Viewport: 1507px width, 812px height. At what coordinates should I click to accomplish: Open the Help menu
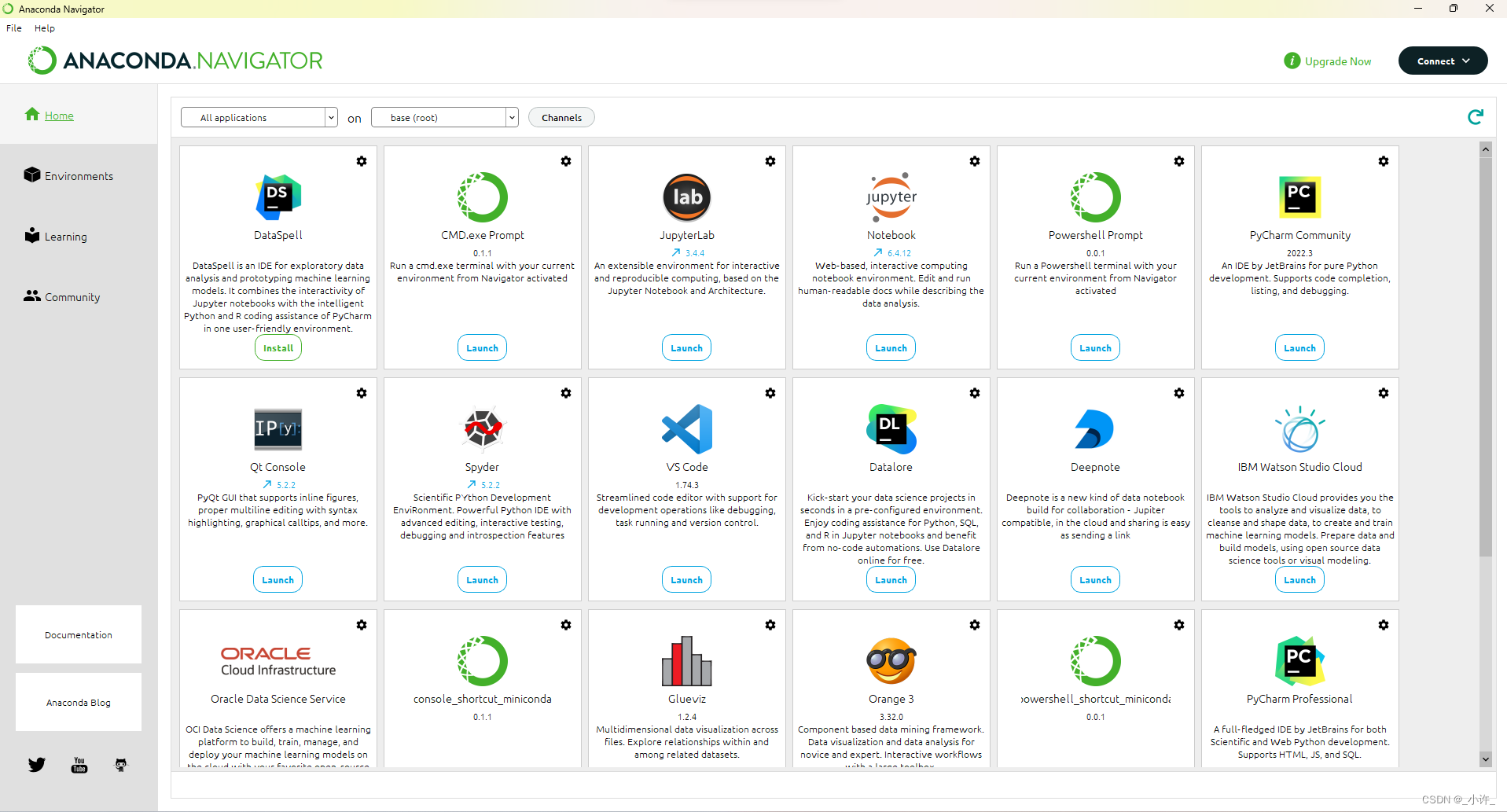[x=45, y=28]
